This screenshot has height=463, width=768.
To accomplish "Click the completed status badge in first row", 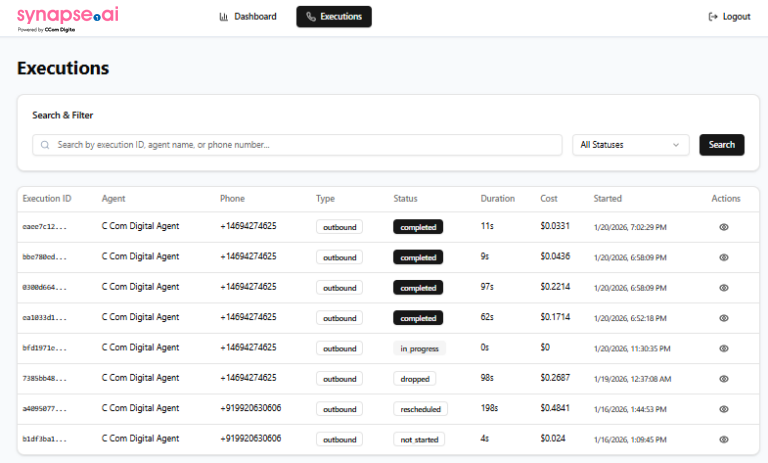I will click(417, 227).
